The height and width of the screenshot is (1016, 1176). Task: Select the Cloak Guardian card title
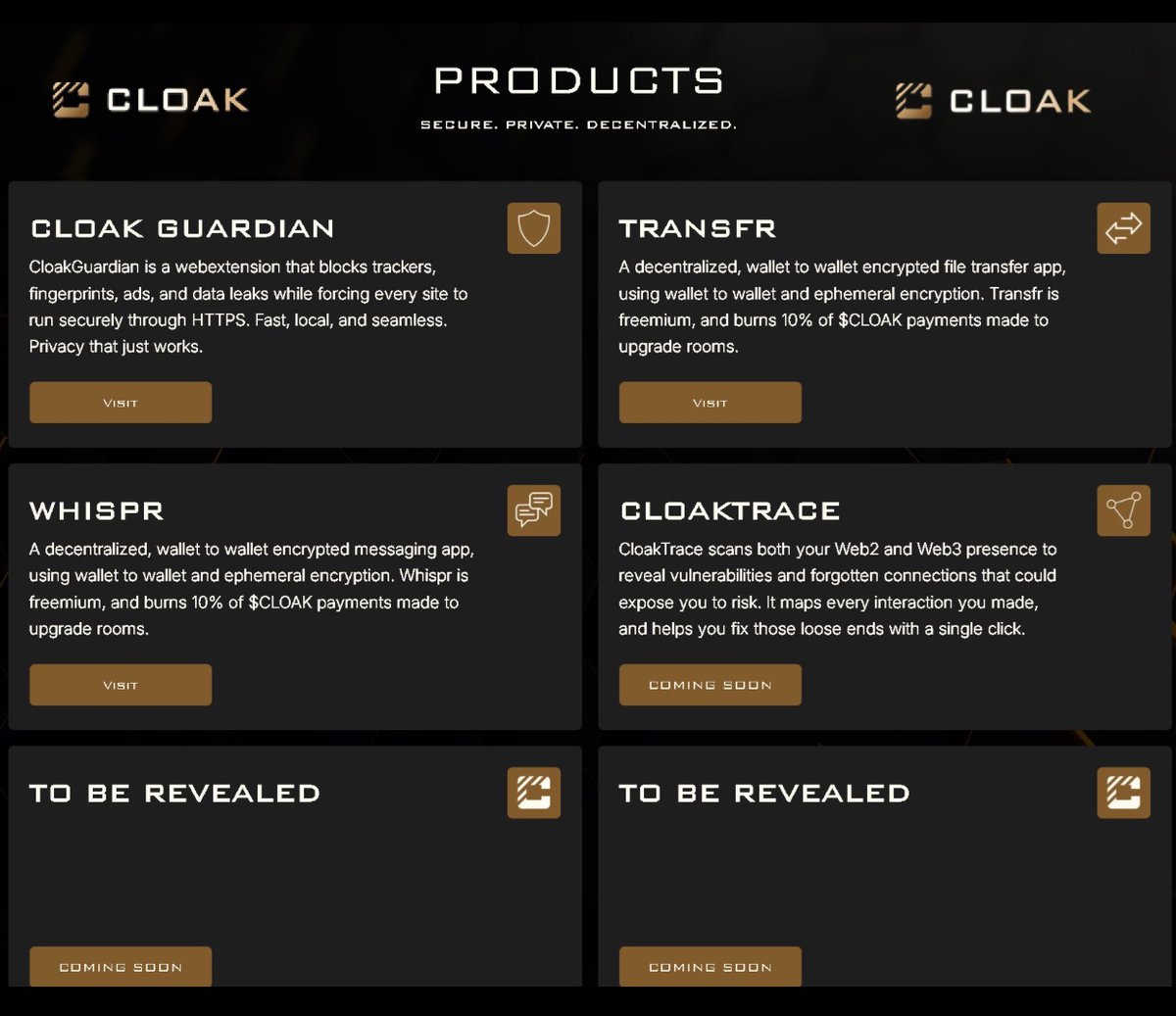182,229
